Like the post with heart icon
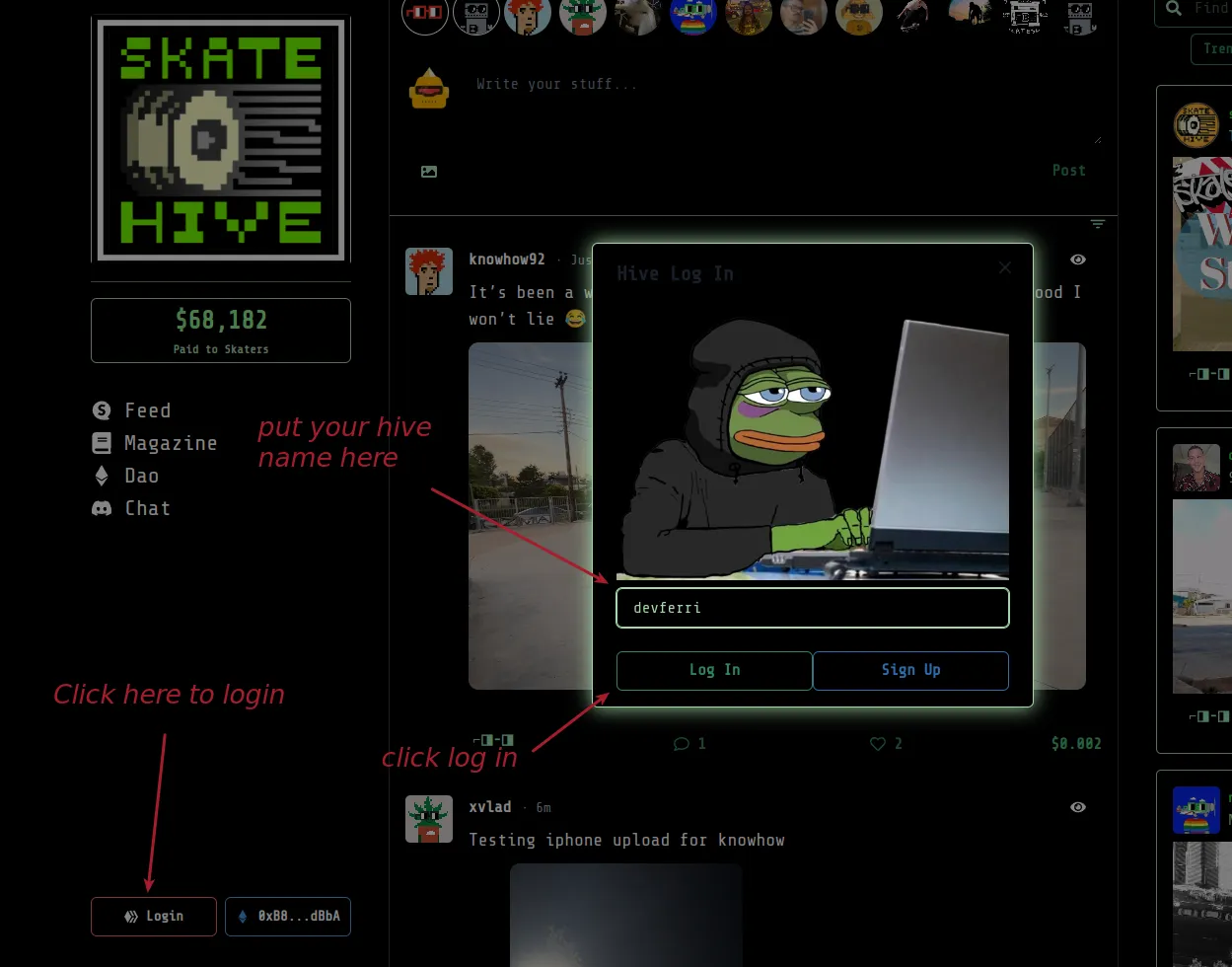The width and height of the screenshot is (1232, 967). coord(877,744)
